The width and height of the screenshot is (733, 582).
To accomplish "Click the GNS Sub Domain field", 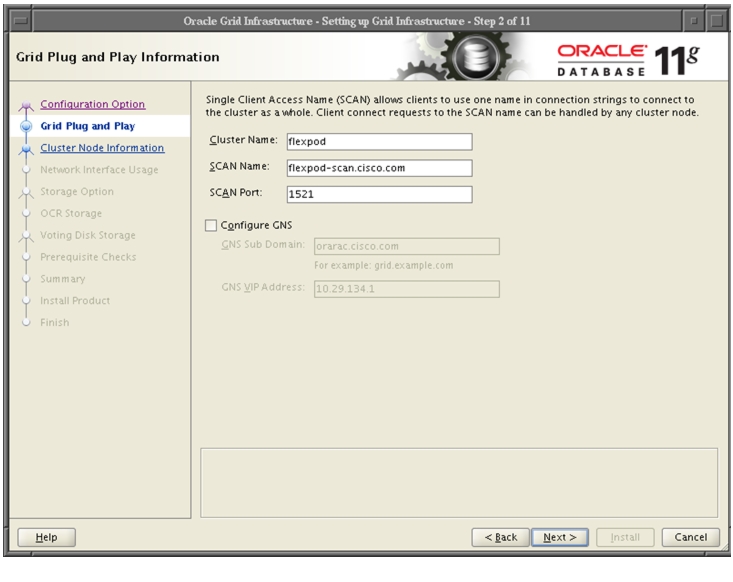I will pos(406,246).
